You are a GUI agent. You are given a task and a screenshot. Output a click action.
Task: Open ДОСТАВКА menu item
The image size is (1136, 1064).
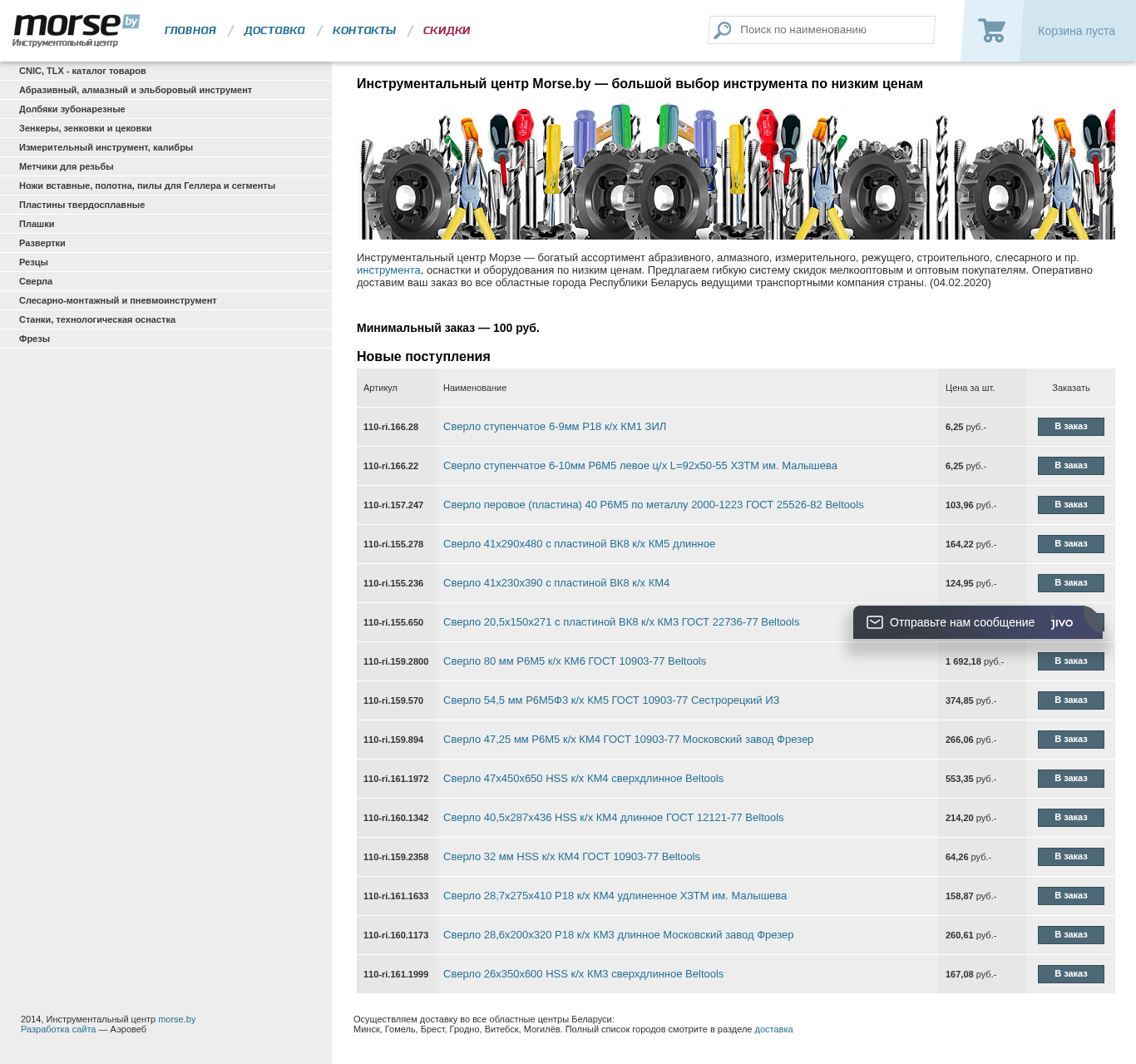pos(274,31)
